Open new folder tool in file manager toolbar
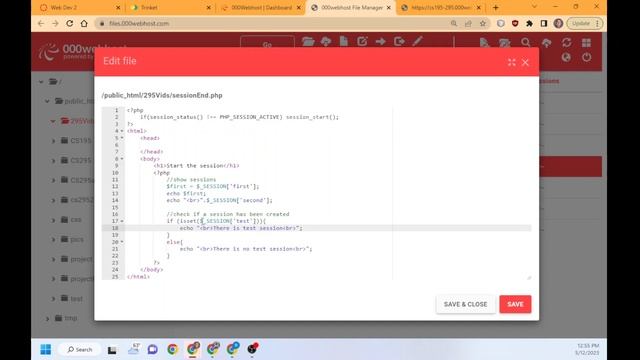 click(x=308, y=41)
